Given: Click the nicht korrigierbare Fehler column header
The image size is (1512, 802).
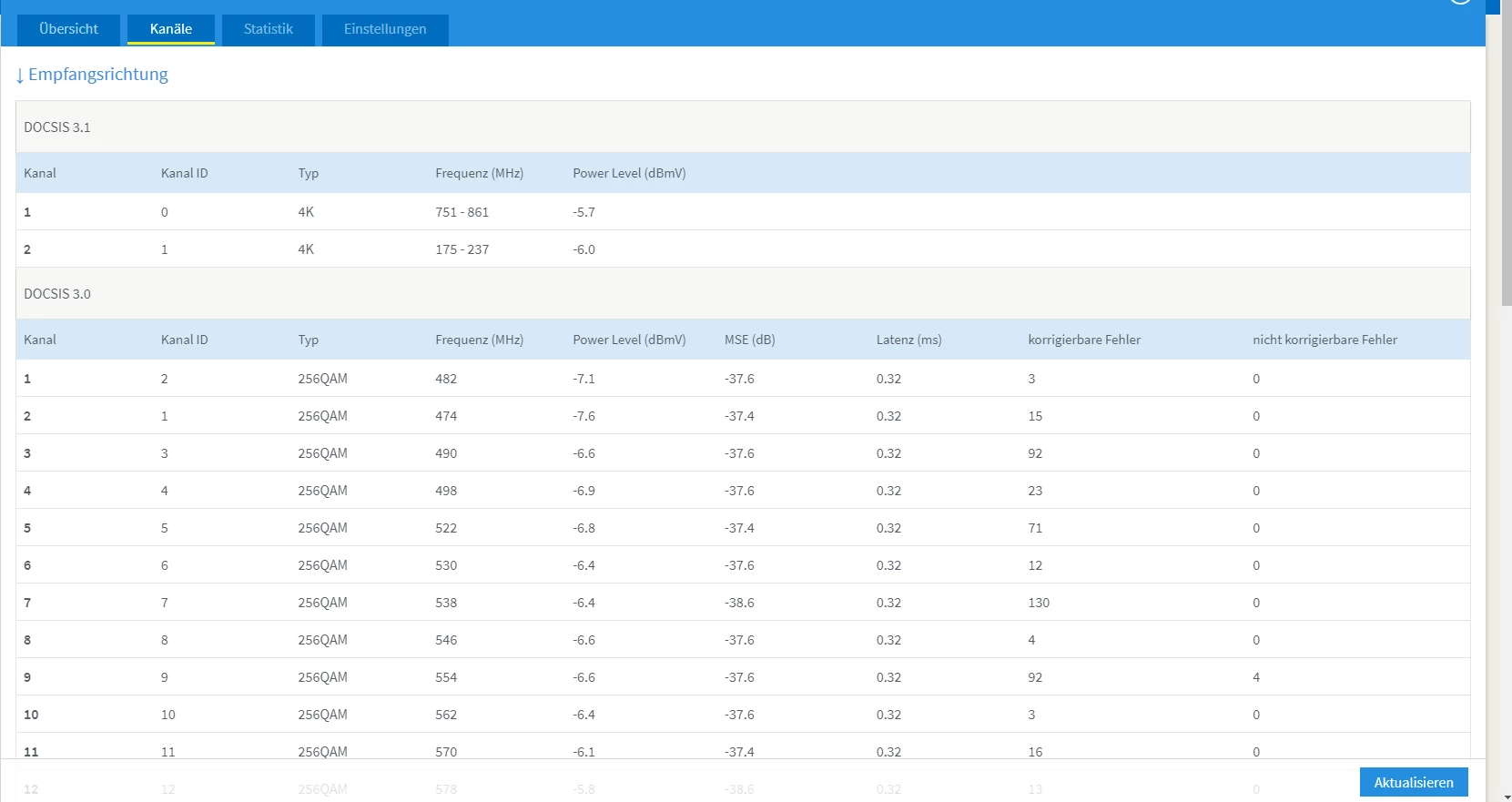Looking at the screenshot, I should [x=1324, y=340].
